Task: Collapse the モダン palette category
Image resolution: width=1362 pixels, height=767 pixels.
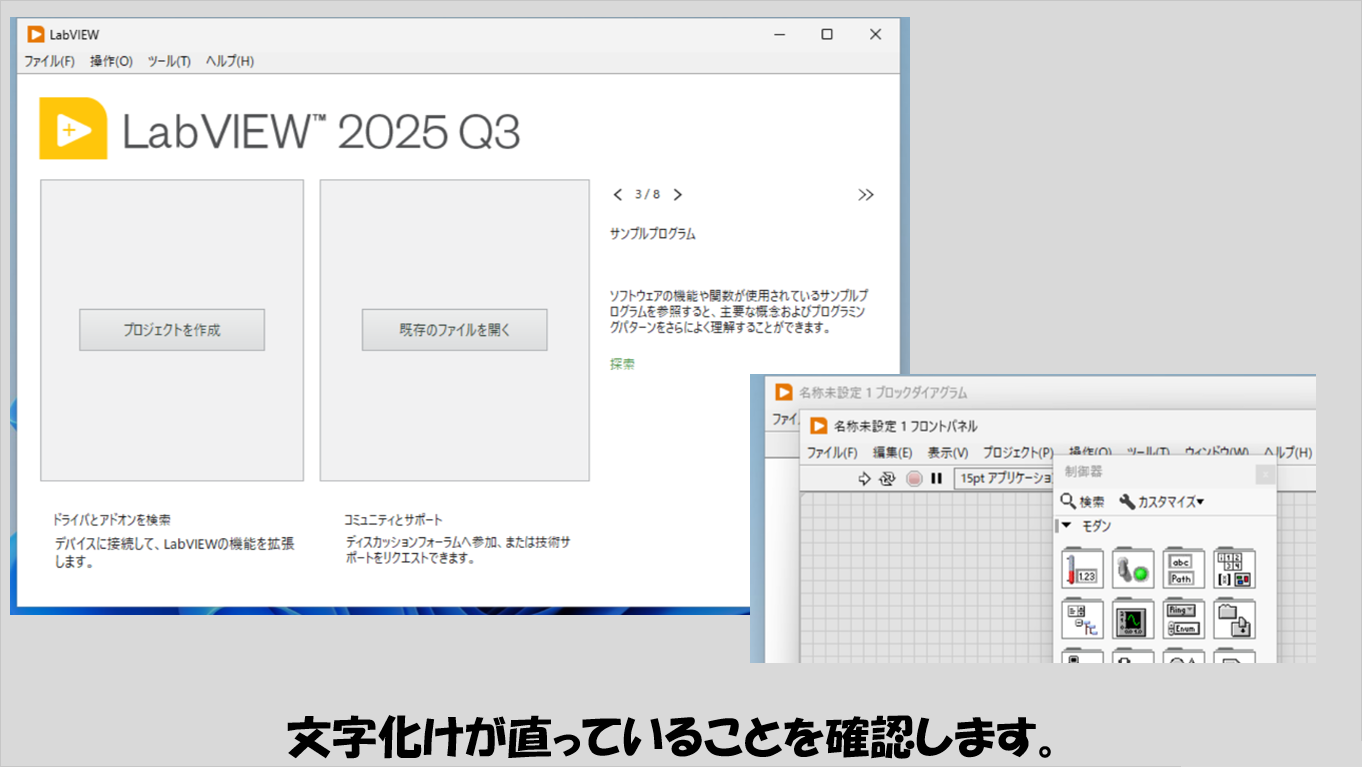Action: pos(1066,526)
